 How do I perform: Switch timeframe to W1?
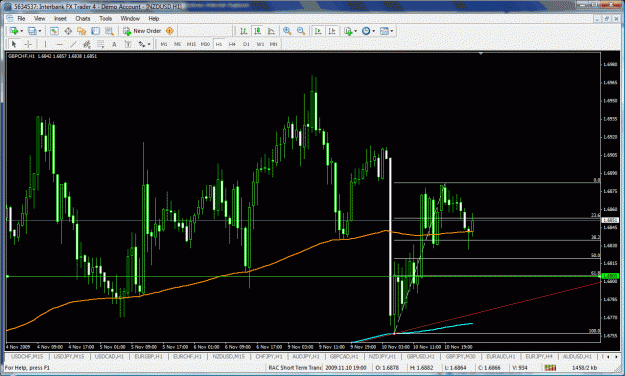pos(260,44)
